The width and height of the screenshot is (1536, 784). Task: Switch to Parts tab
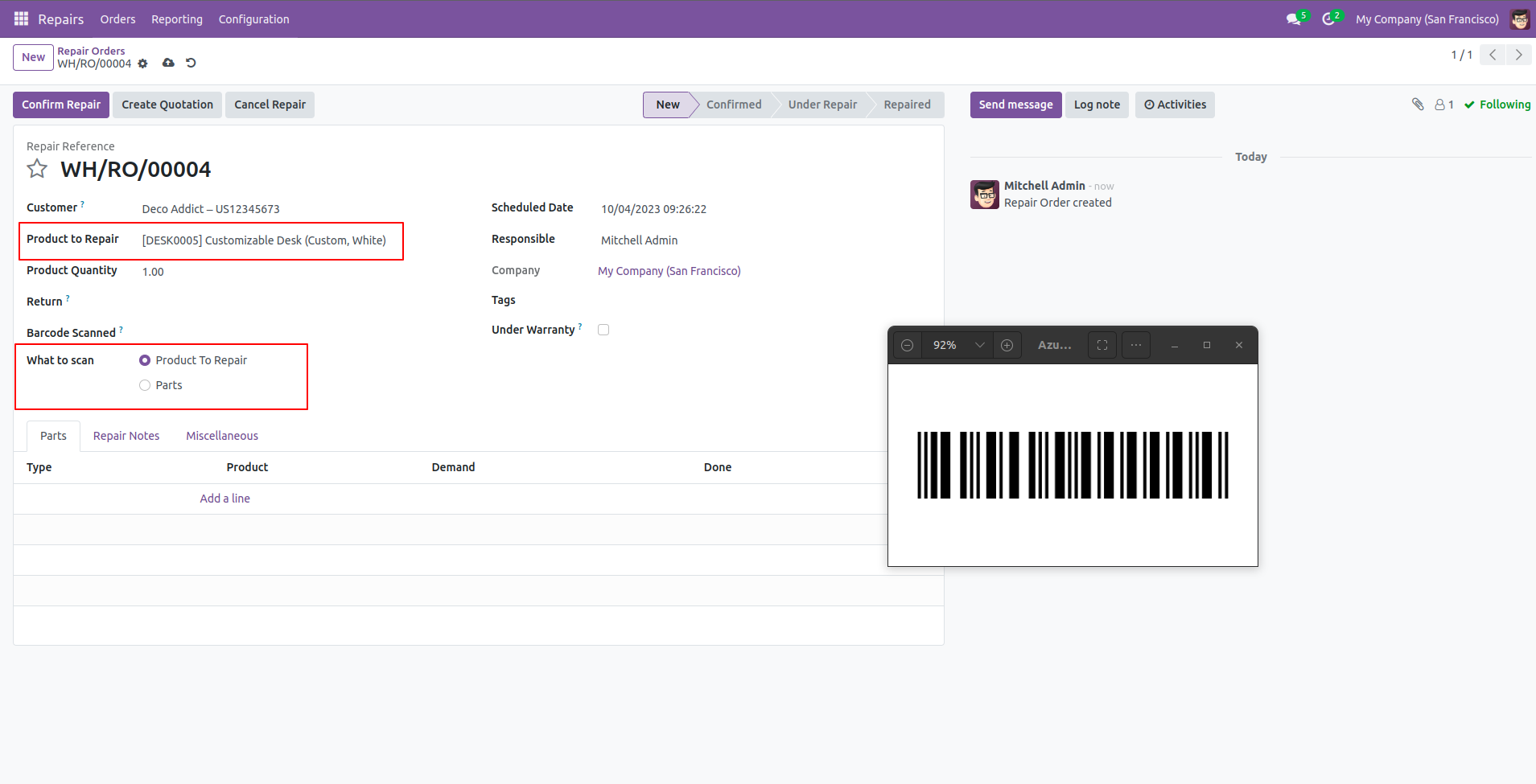point(53,436)
